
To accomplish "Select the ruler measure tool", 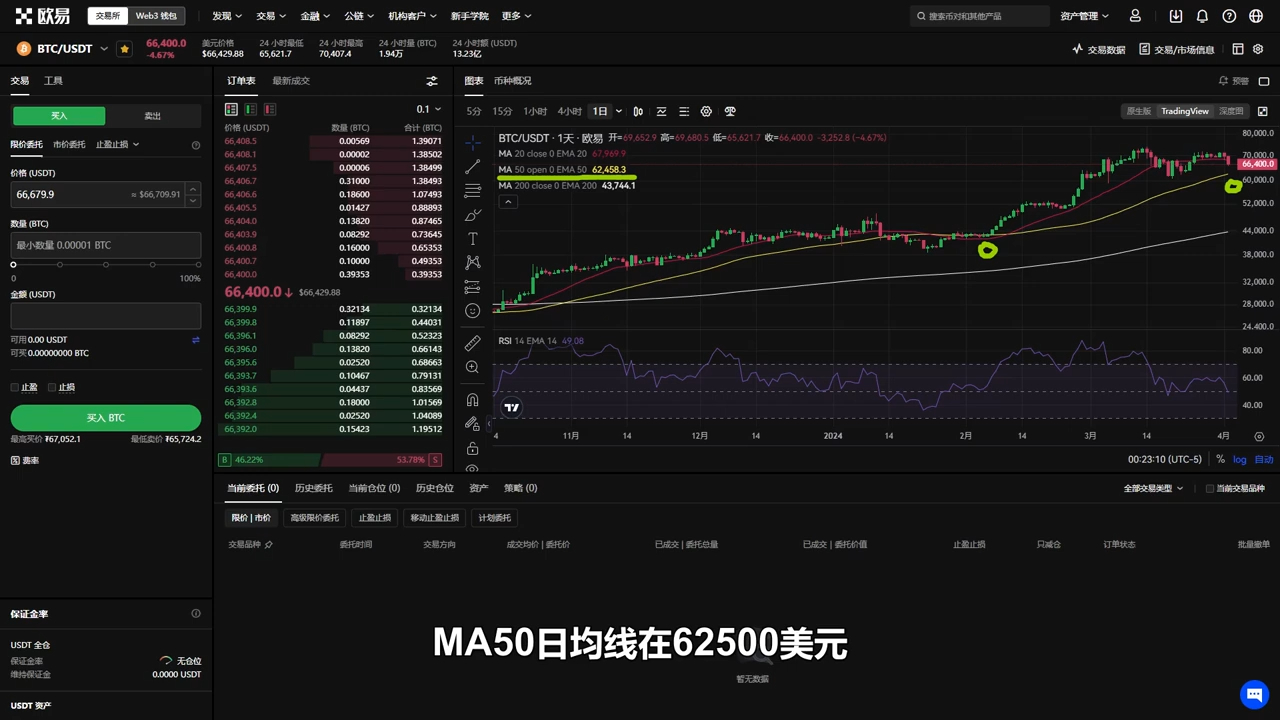I will (x=473, y=343).
